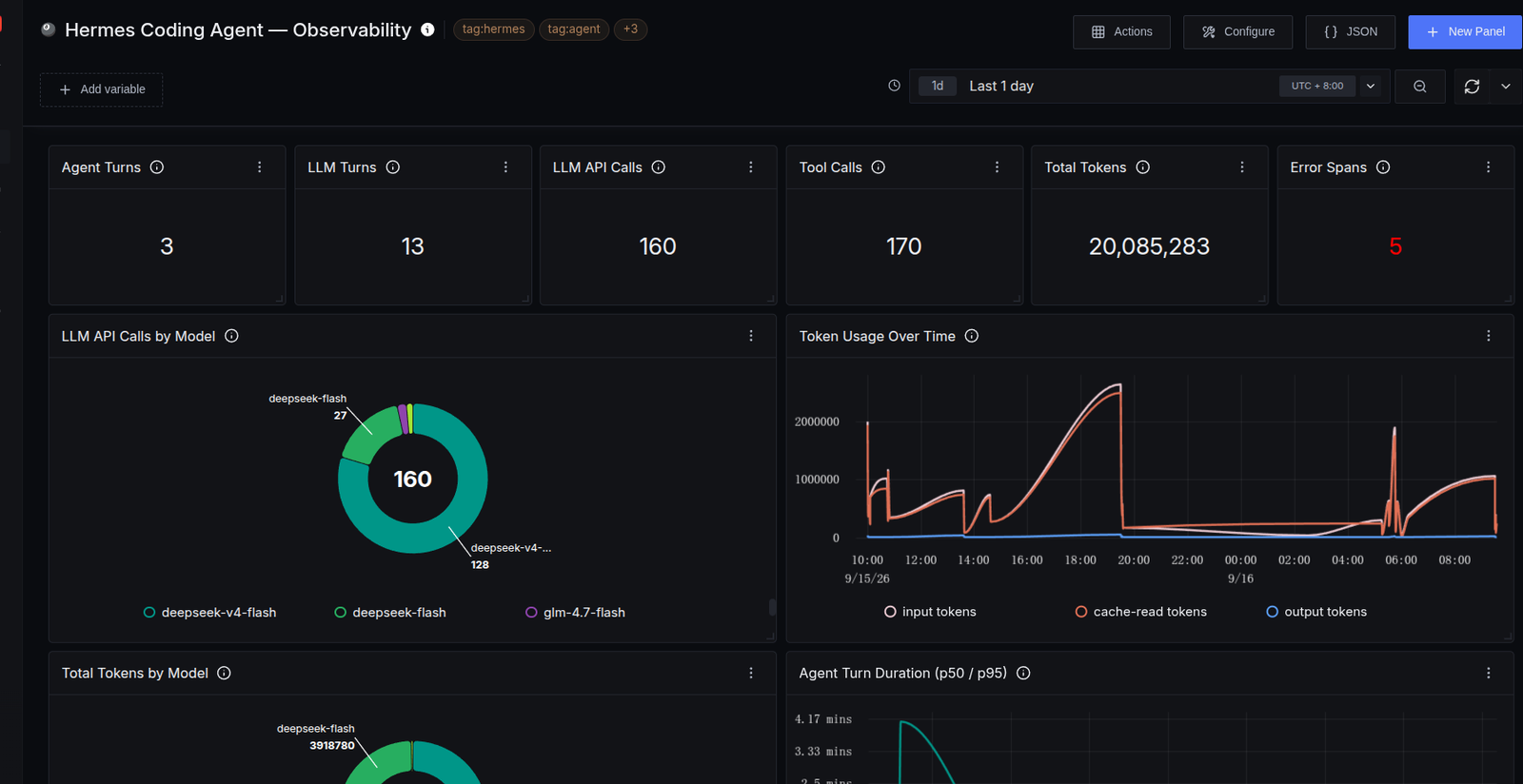Click the zoom out time range icon
This screenshot has width=1523, height=784.
click(1420, 87)
